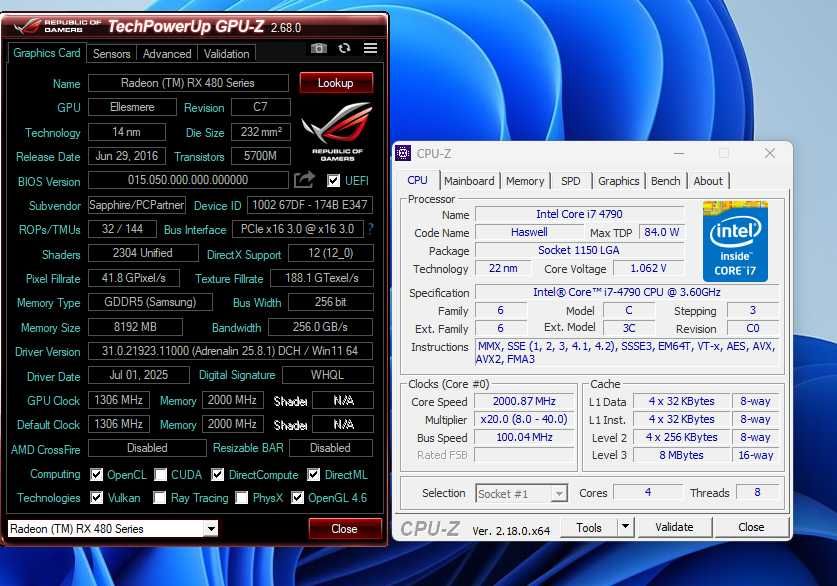This screenshot has width=837, height=586.
Task: Click the Memory Type value GDDR5 (Samsung)
Action: tap(150, 302)
